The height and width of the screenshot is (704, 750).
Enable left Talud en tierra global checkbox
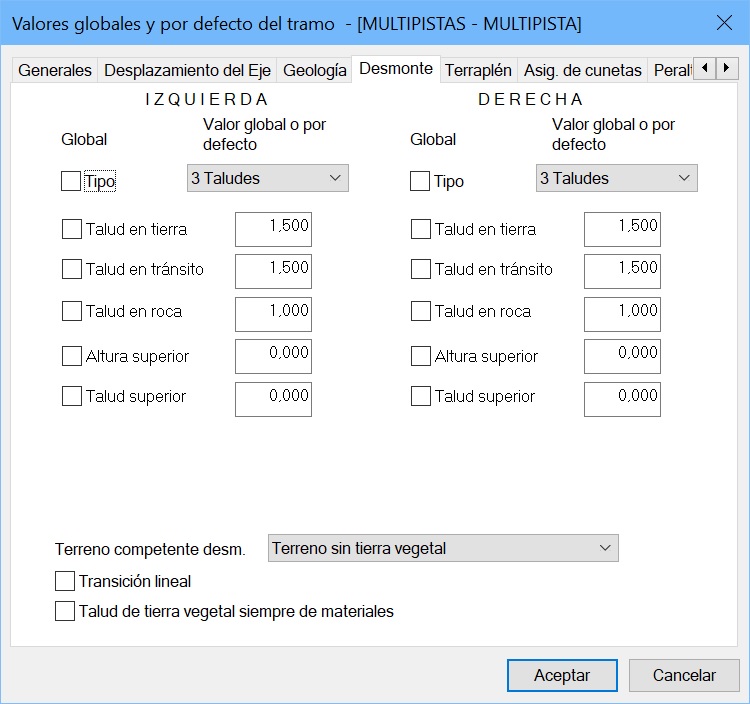click(72, 229)
